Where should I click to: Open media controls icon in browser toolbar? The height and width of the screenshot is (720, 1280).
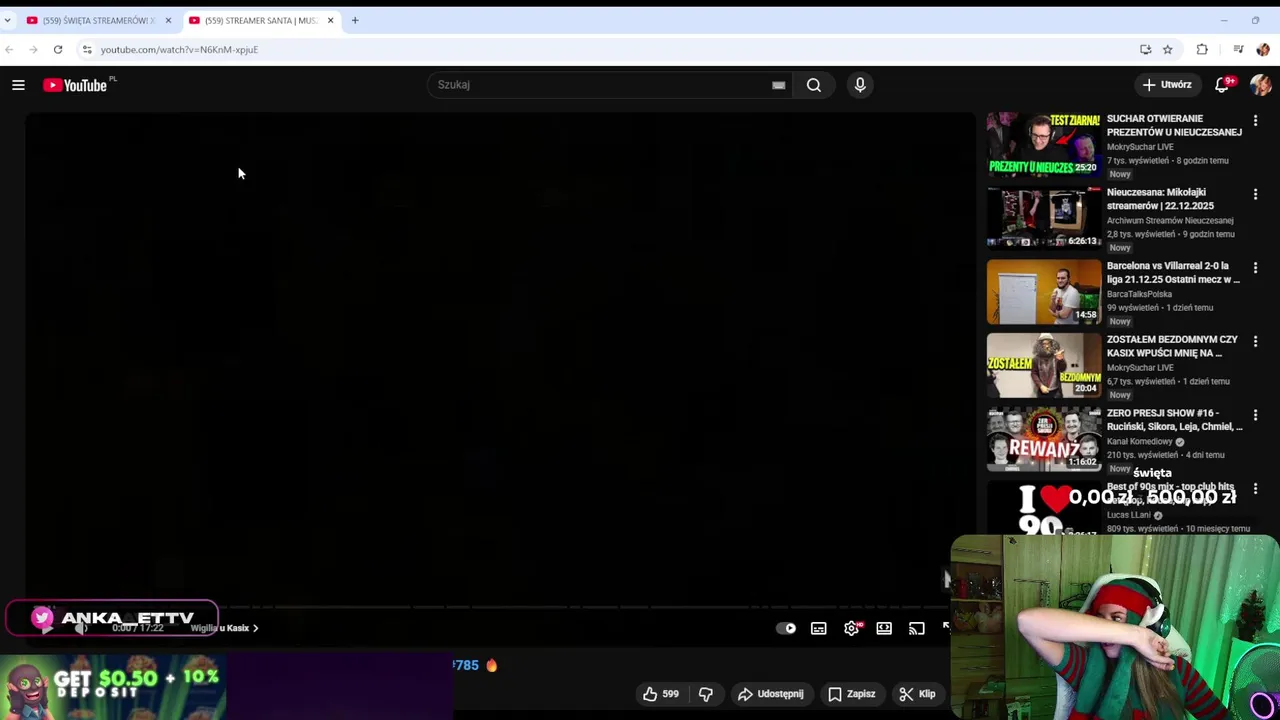(x=1238, y=49)
